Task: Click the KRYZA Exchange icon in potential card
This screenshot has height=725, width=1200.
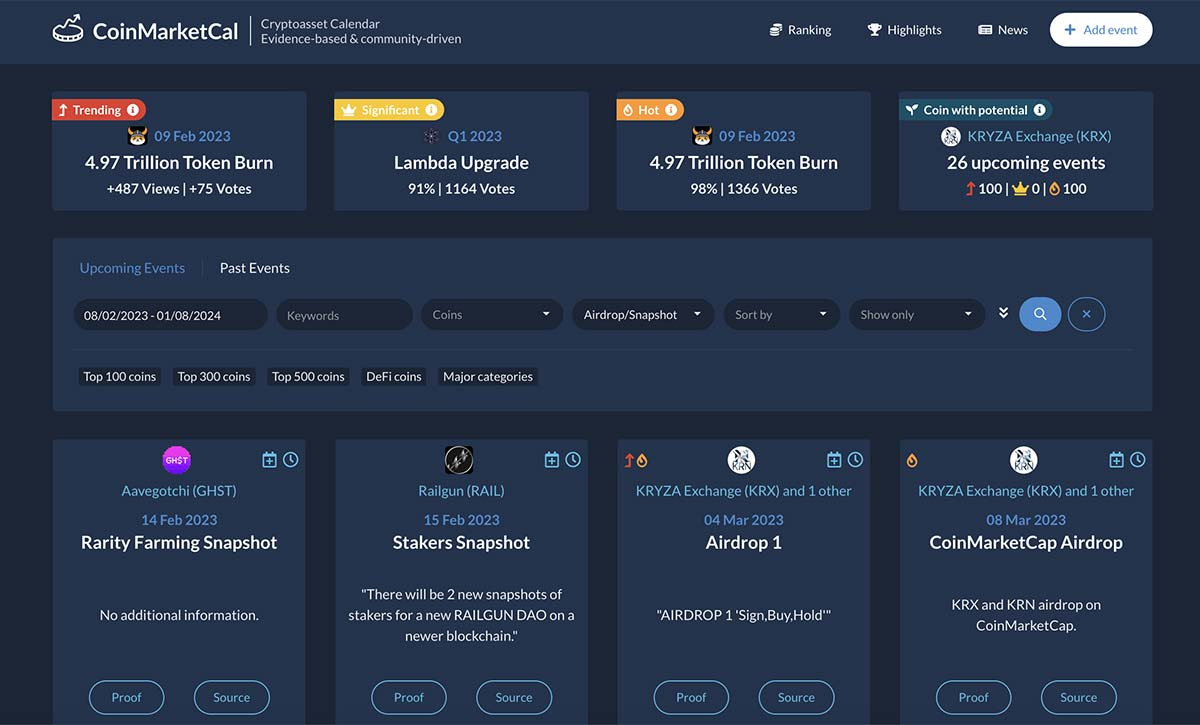Action: click(951, 136)
